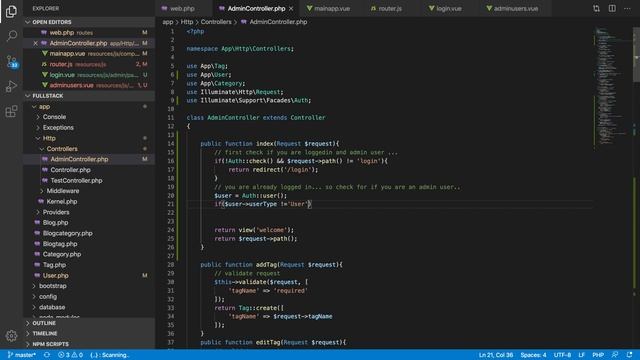Open the Run and Debug view
Image resolution: width=640 pixels, height=360 pixels.
pos(11,87)
